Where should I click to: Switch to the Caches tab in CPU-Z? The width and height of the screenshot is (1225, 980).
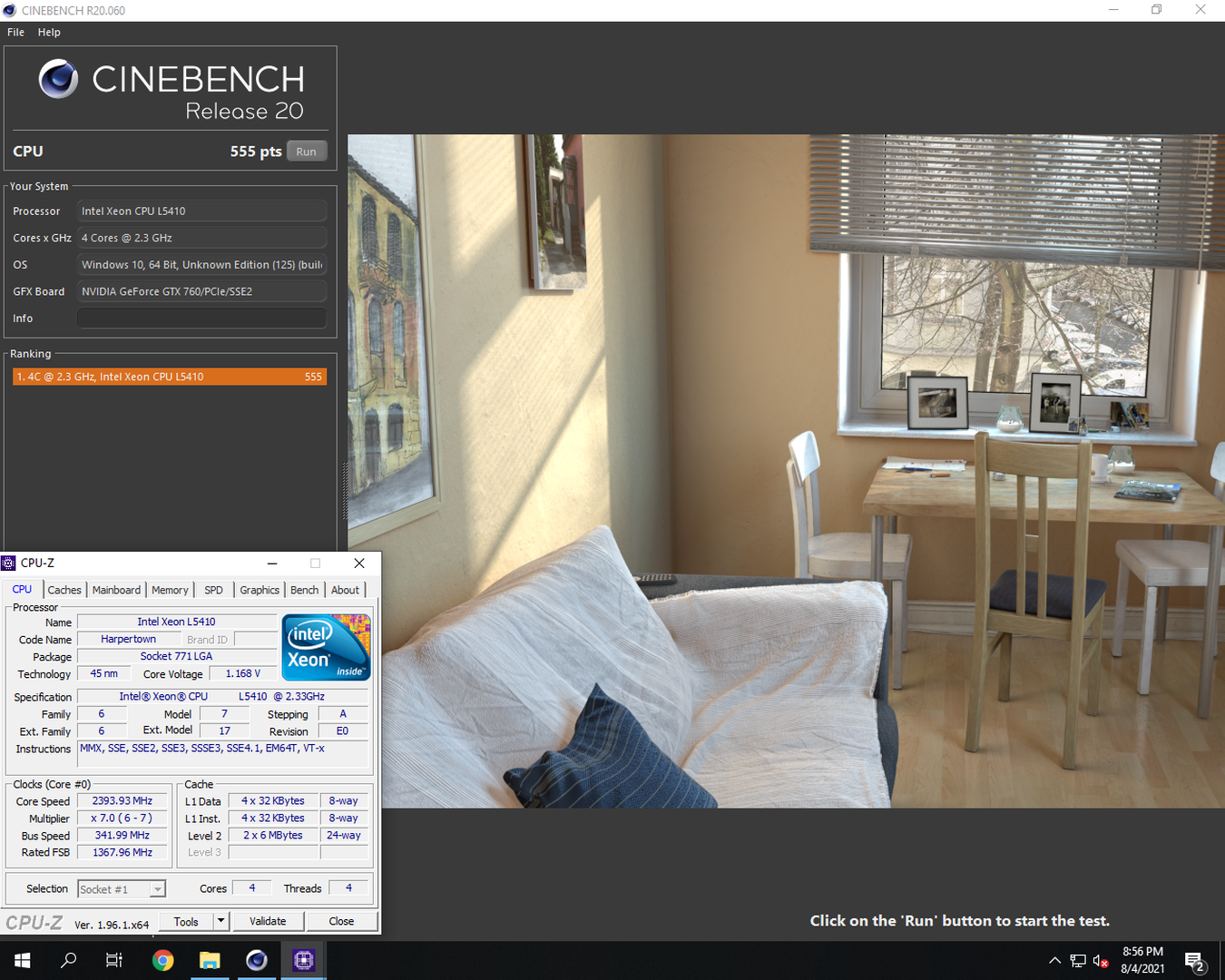click(x=64, y=590)
